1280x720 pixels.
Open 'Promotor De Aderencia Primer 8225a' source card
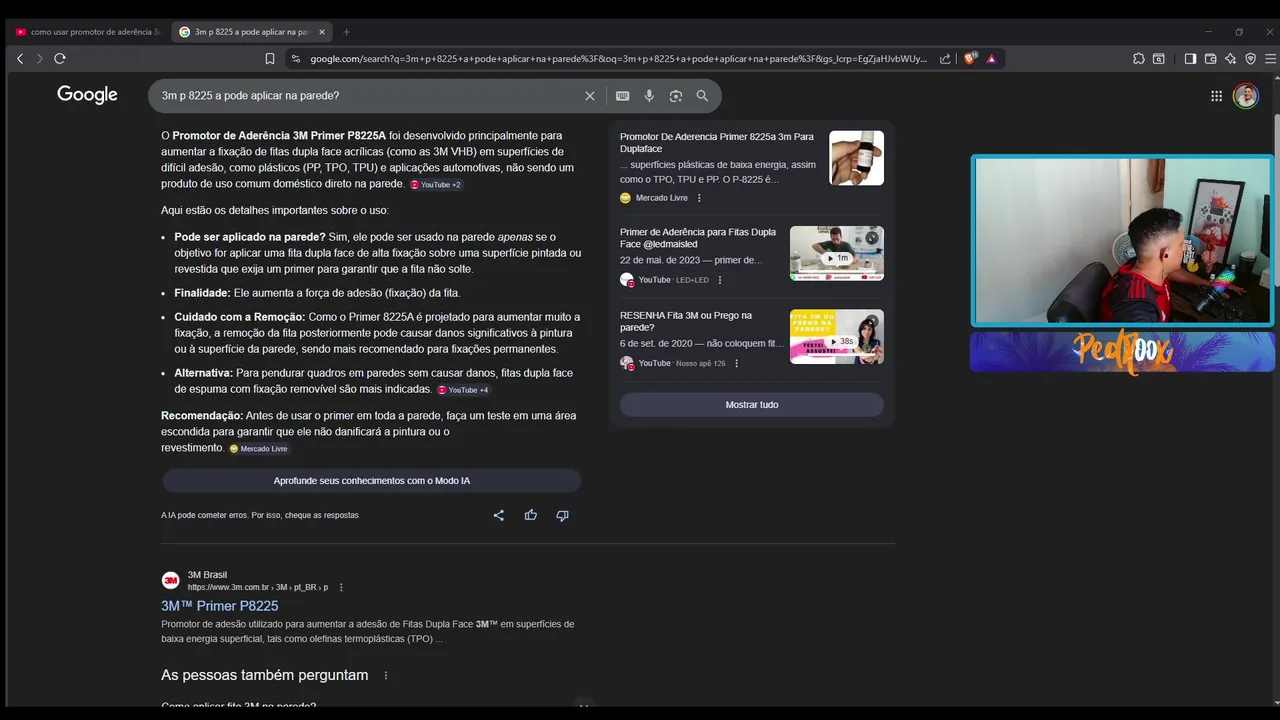click(716, 142)
